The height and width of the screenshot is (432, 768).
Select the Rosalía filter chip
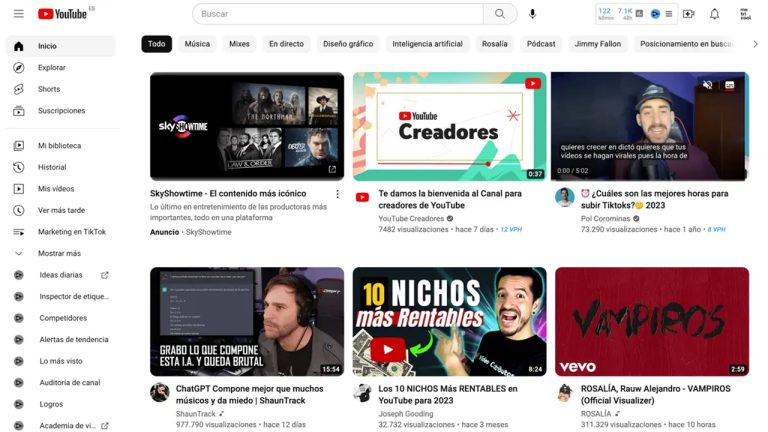(495, 44)
